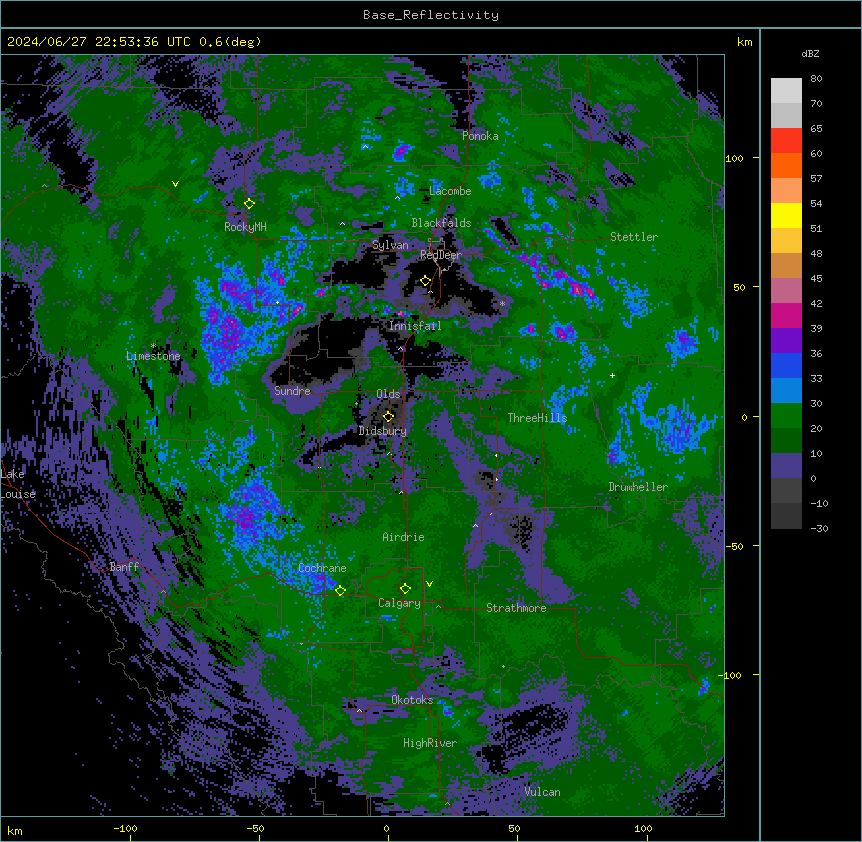Click the Sundre town label
Viewport: 862px width, 842px height.
[292, 391]
